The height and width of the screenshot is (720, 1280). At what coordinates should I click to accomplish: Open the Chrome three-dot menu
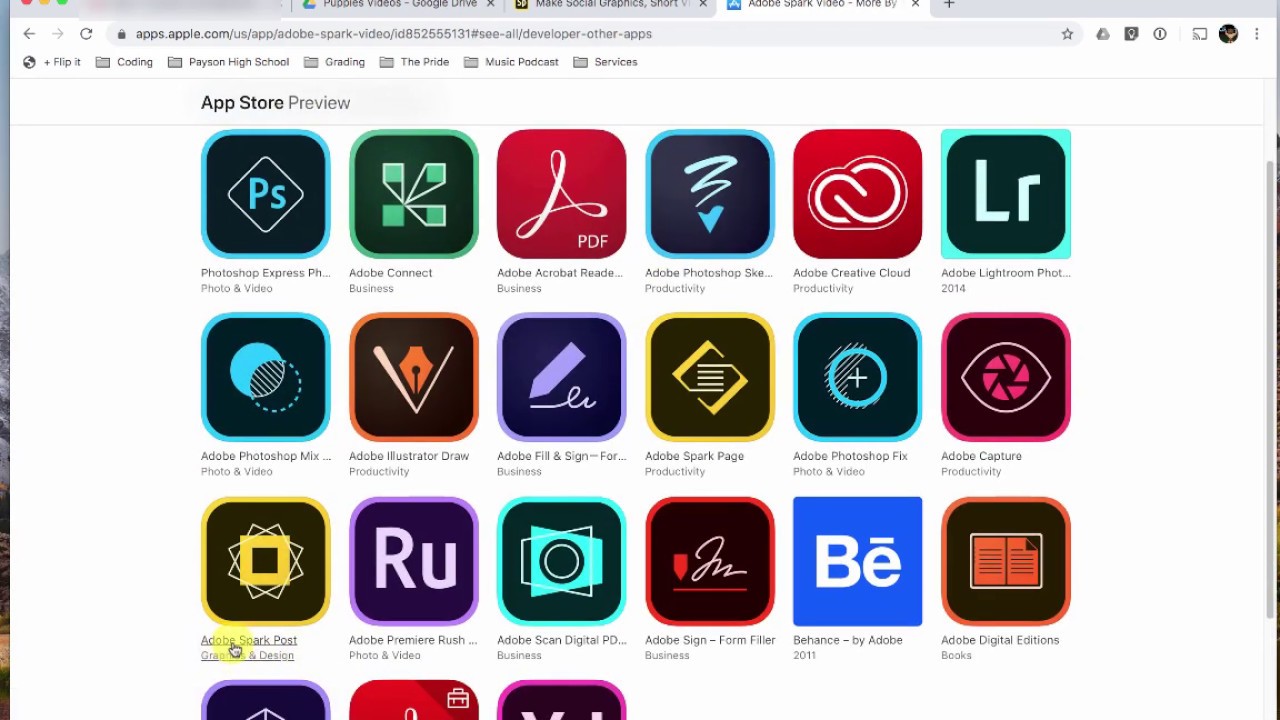(x=1256, y=34)
